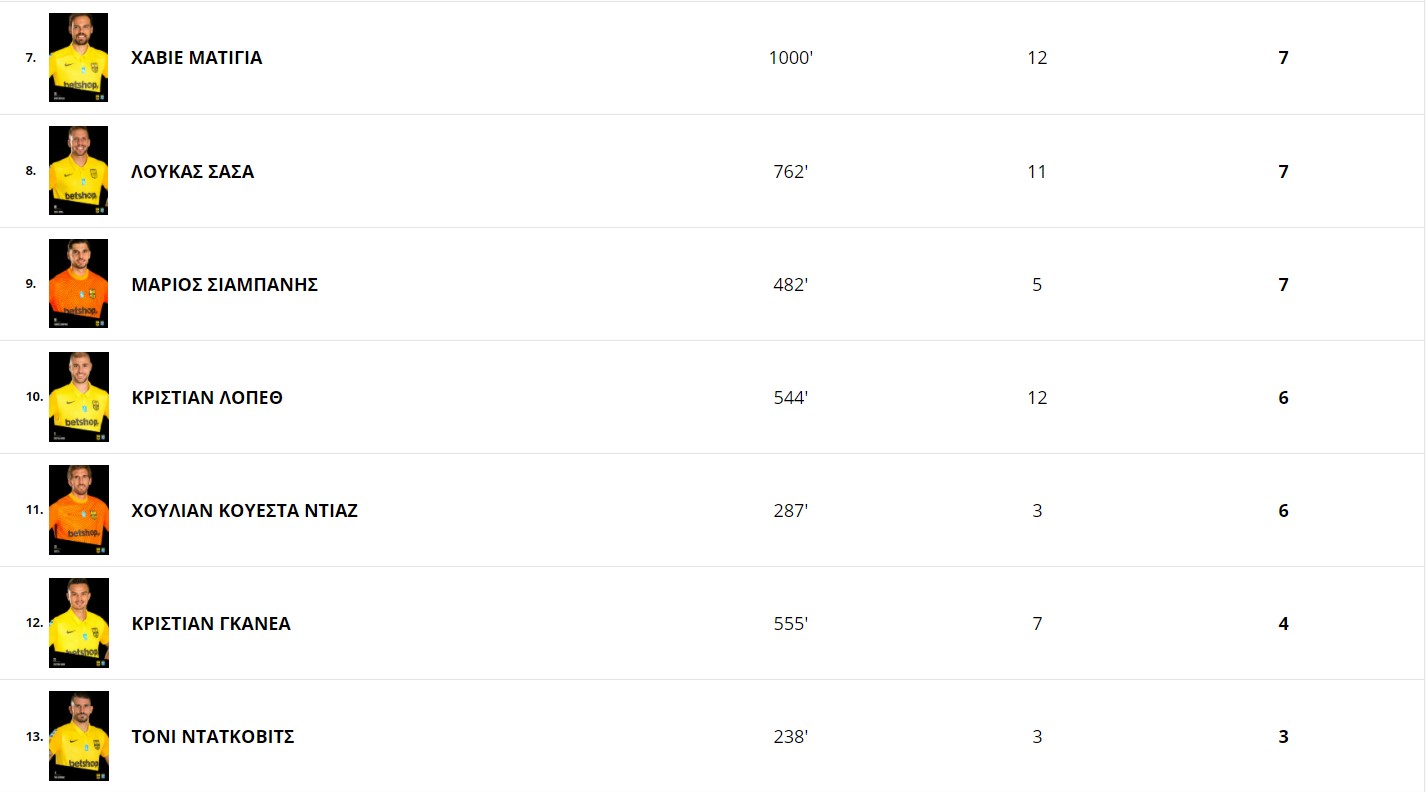
Task: Select rank number 10. label
Action: pos(34,397)
